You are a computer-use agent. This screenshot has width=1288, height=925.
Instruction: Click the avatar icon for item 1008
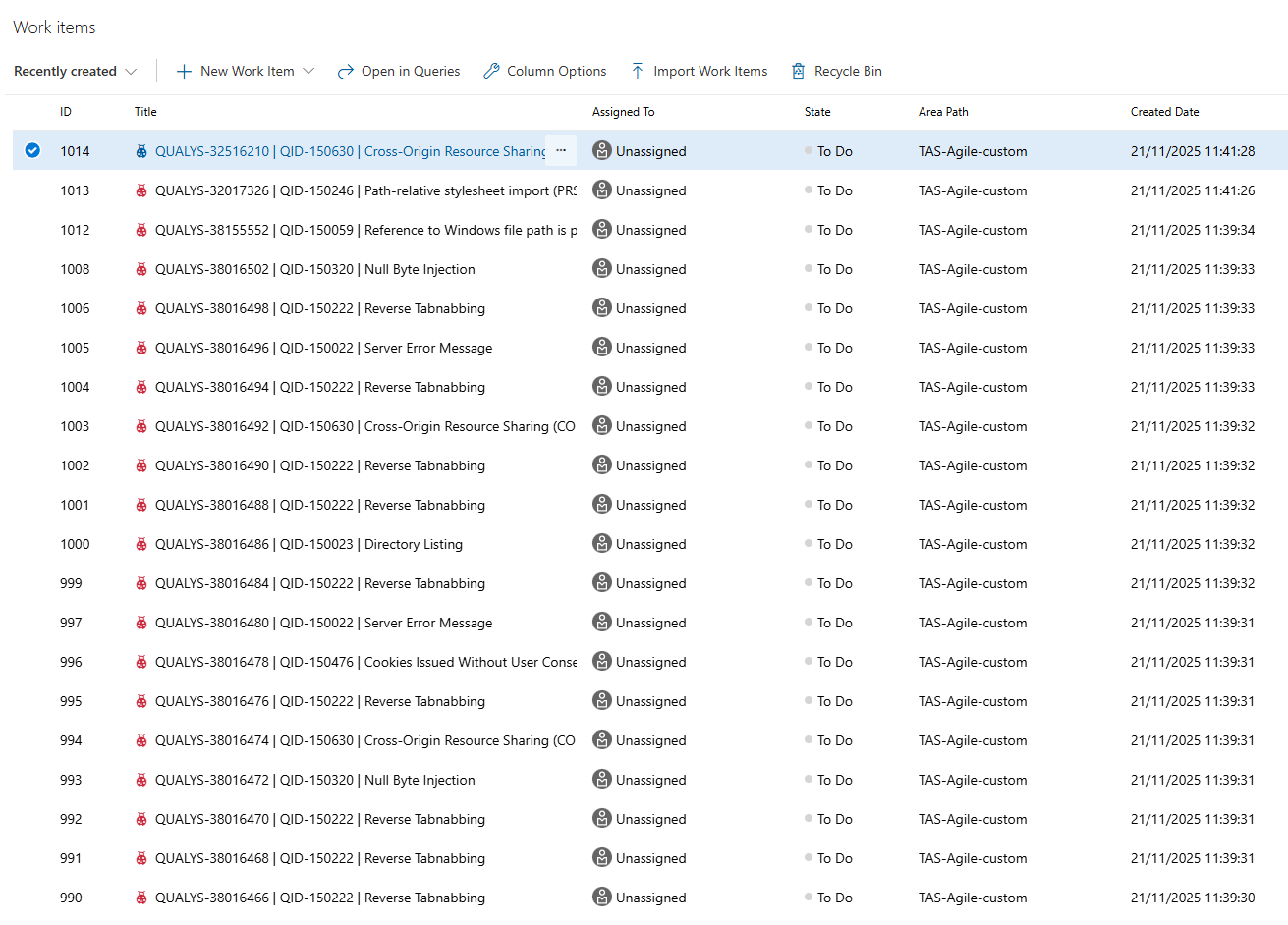point(602,268)
